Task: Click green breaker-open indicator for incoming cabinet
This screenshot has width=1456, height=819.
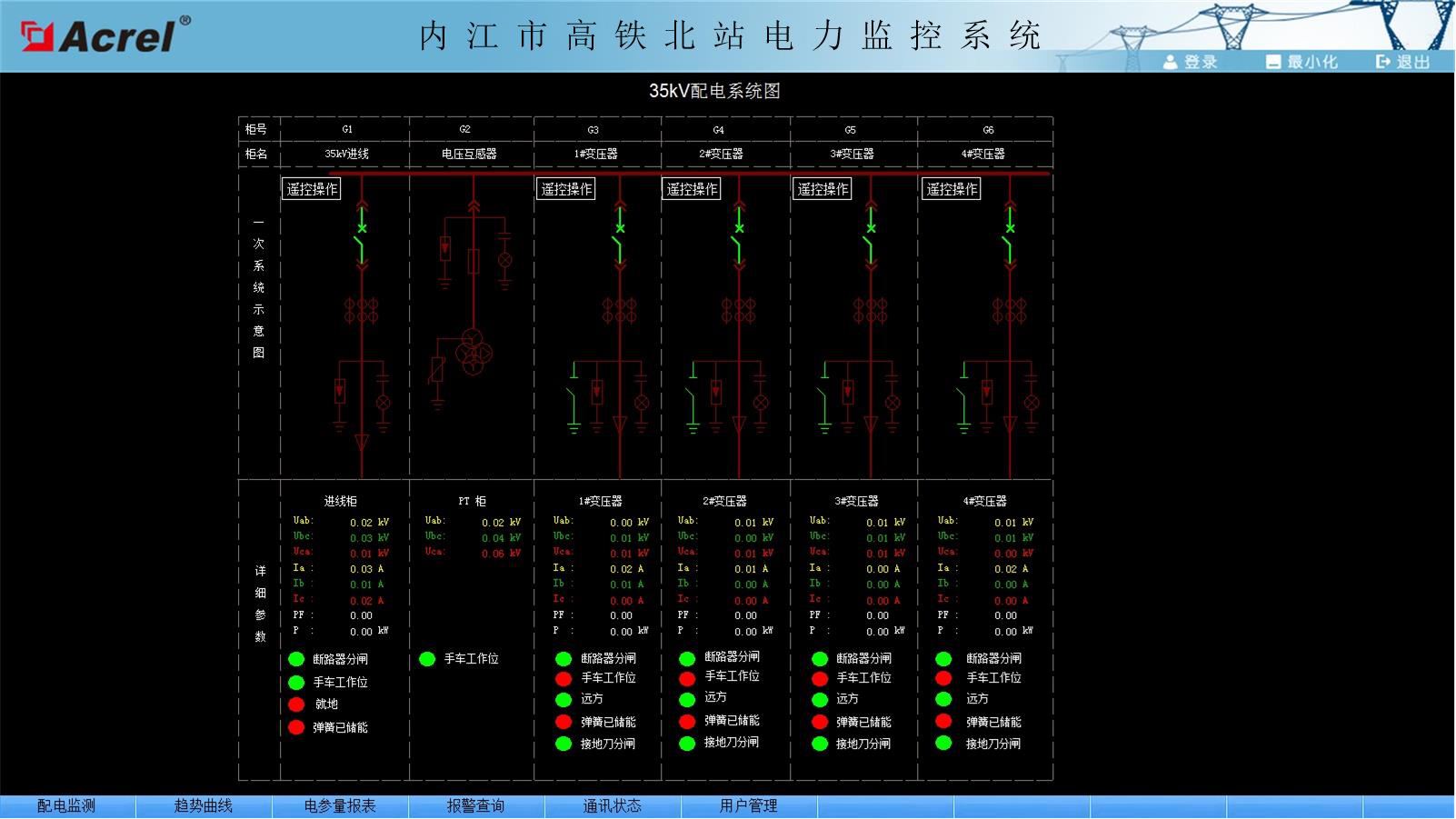Action: (296, 659)
